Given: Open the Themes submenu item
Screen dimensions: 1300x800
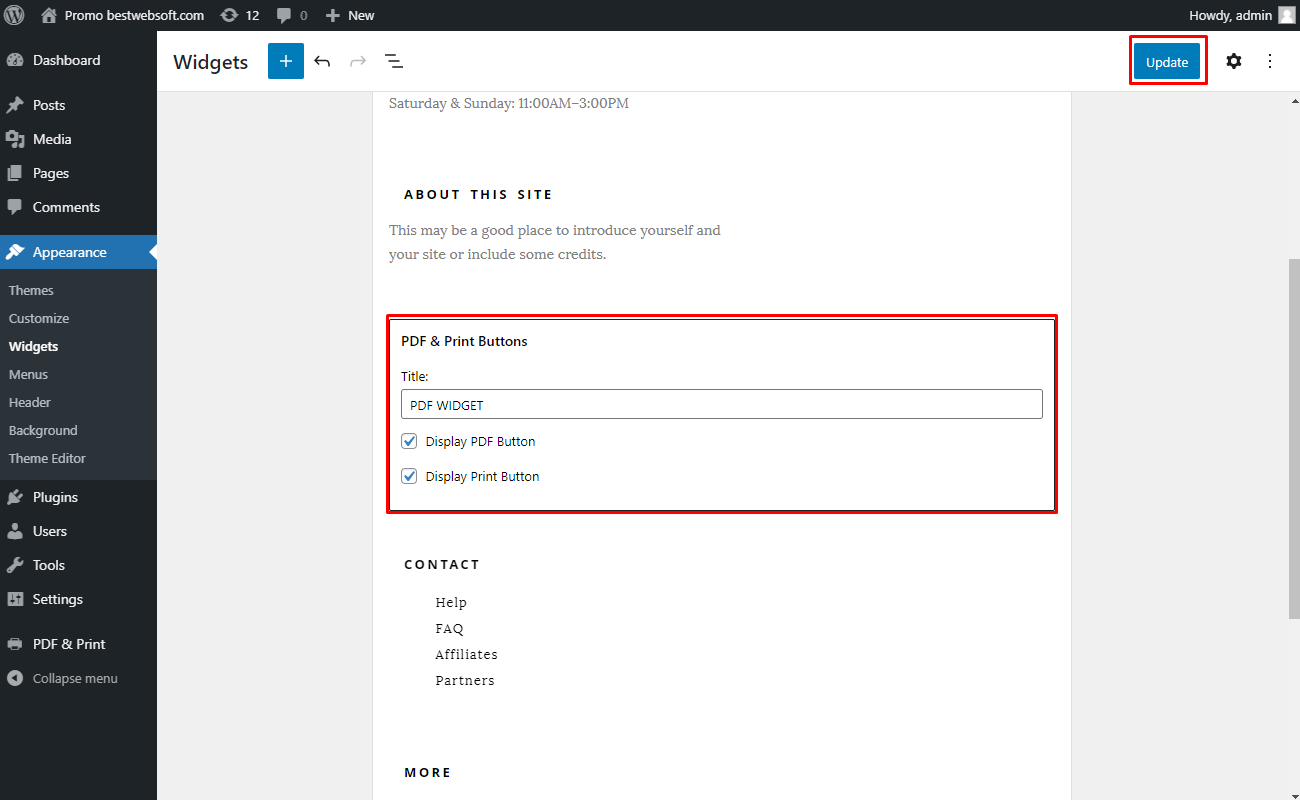Looking at the screenshot, I should (31, 290).
